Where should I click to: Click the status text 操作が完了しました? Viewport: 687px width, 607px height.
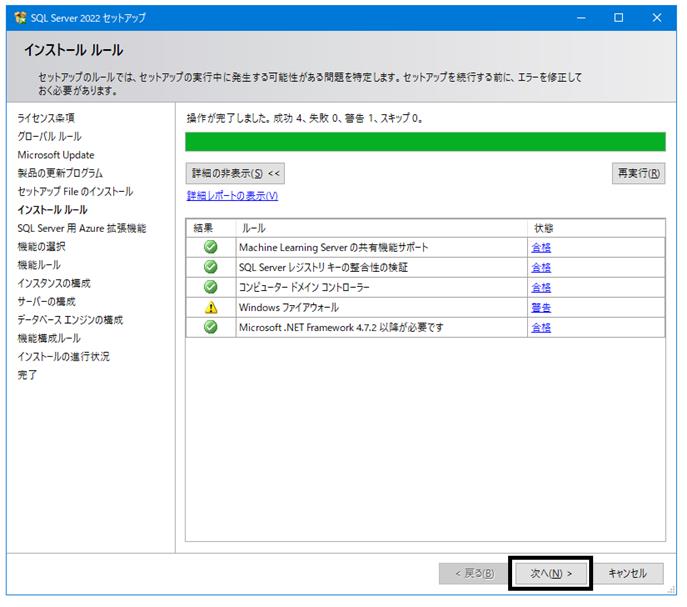228,118
